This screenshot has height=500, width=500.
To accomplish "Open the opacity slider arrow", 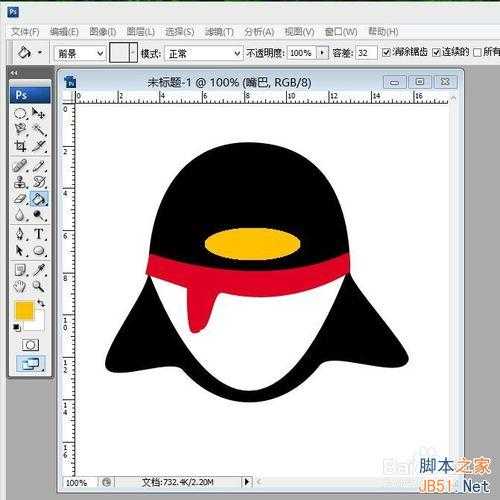I will 322,53.
